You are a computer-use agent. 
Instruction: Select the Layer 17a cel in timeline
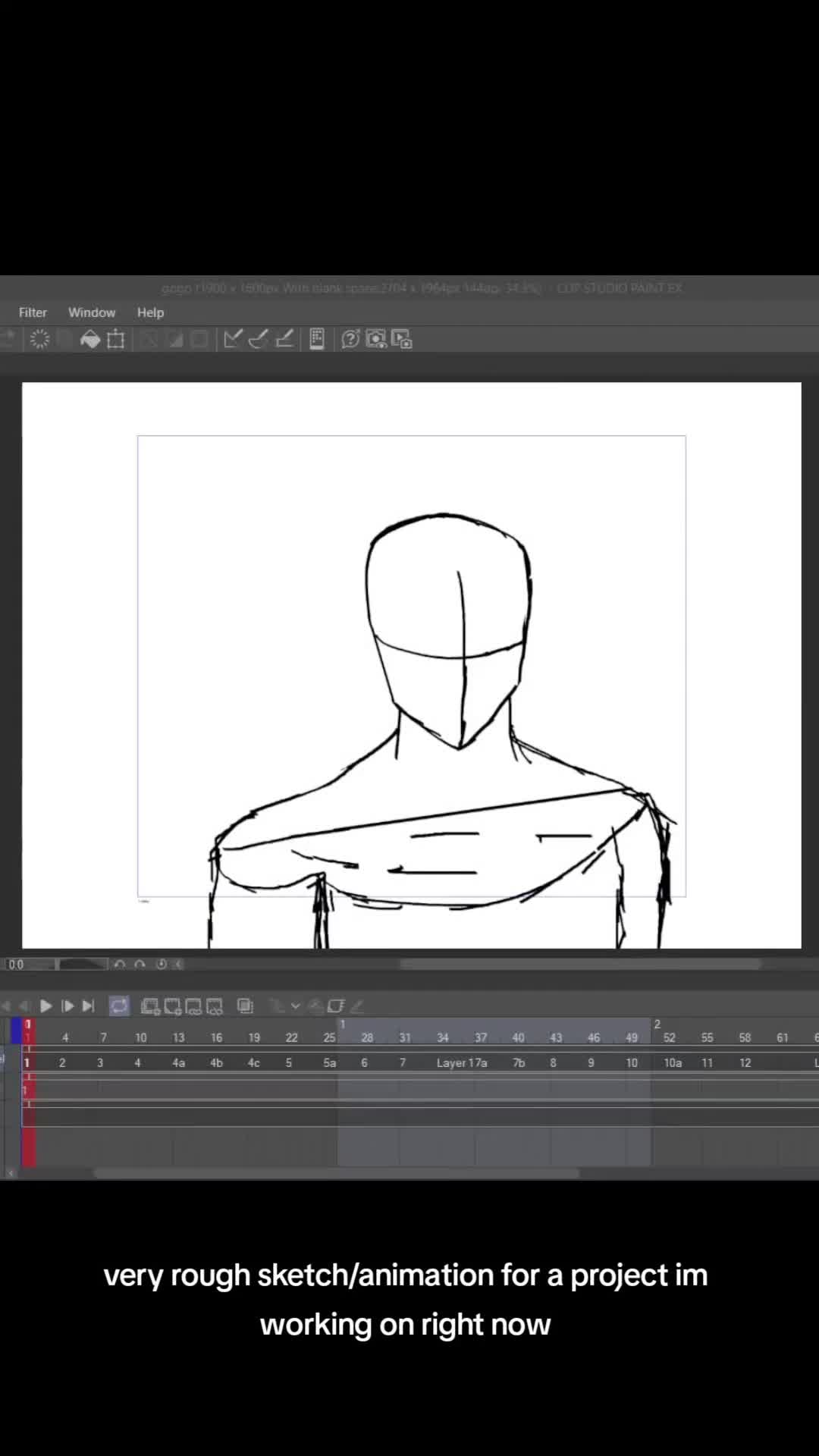461,1063
